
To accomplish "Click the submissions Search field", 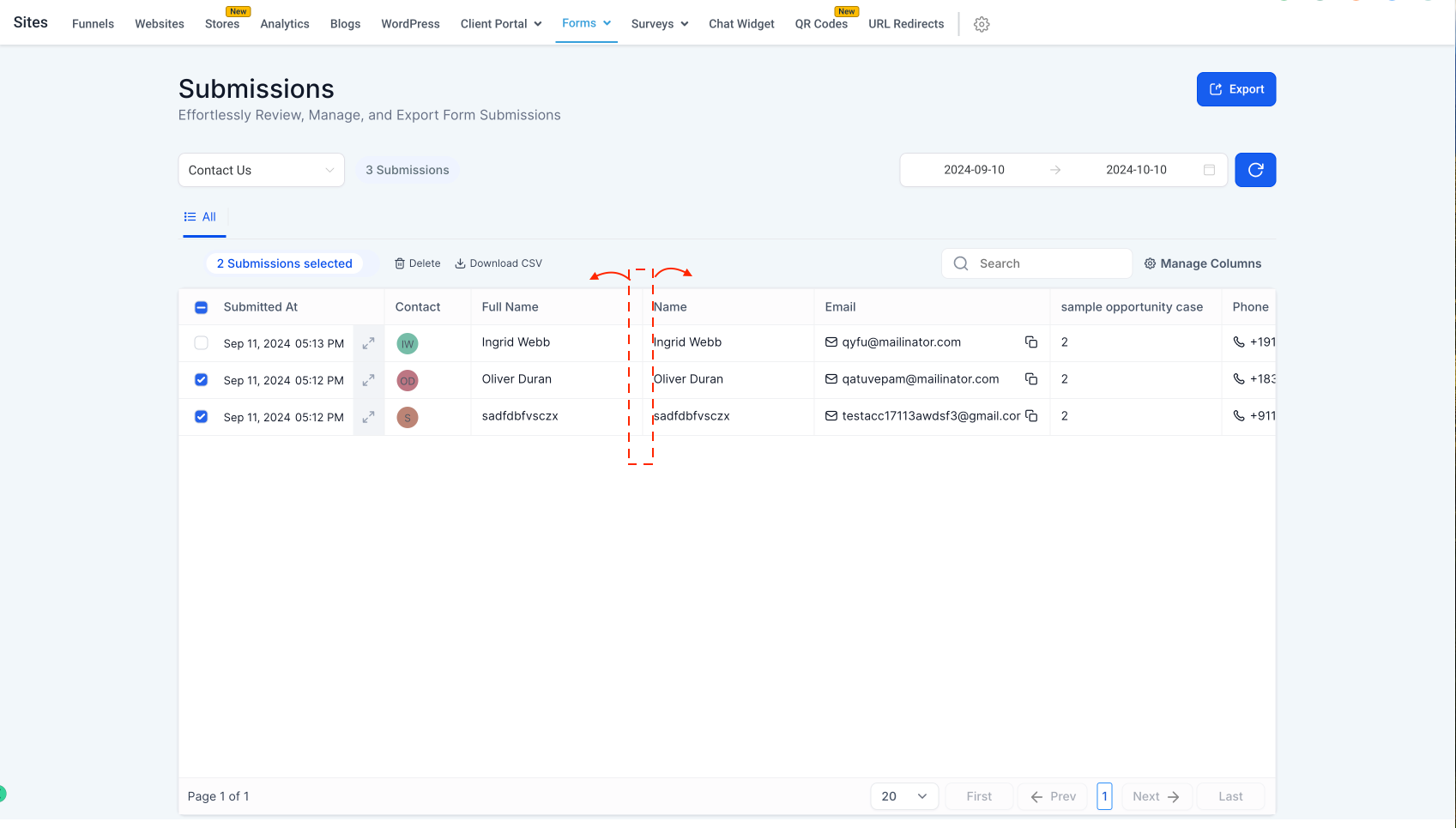I will [1036, 263].
